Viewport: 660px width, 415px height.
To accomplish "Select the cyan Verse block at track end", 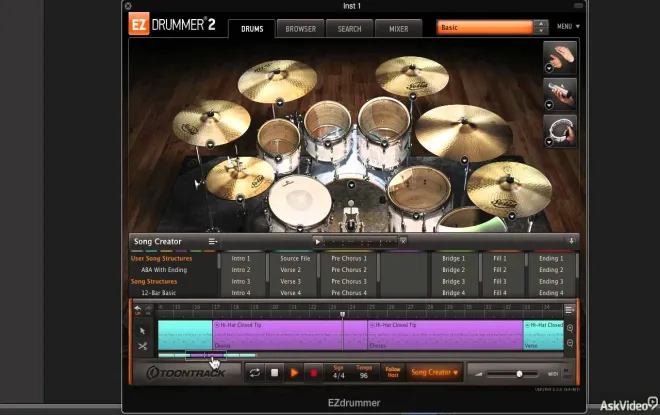I will pos(543,335).
